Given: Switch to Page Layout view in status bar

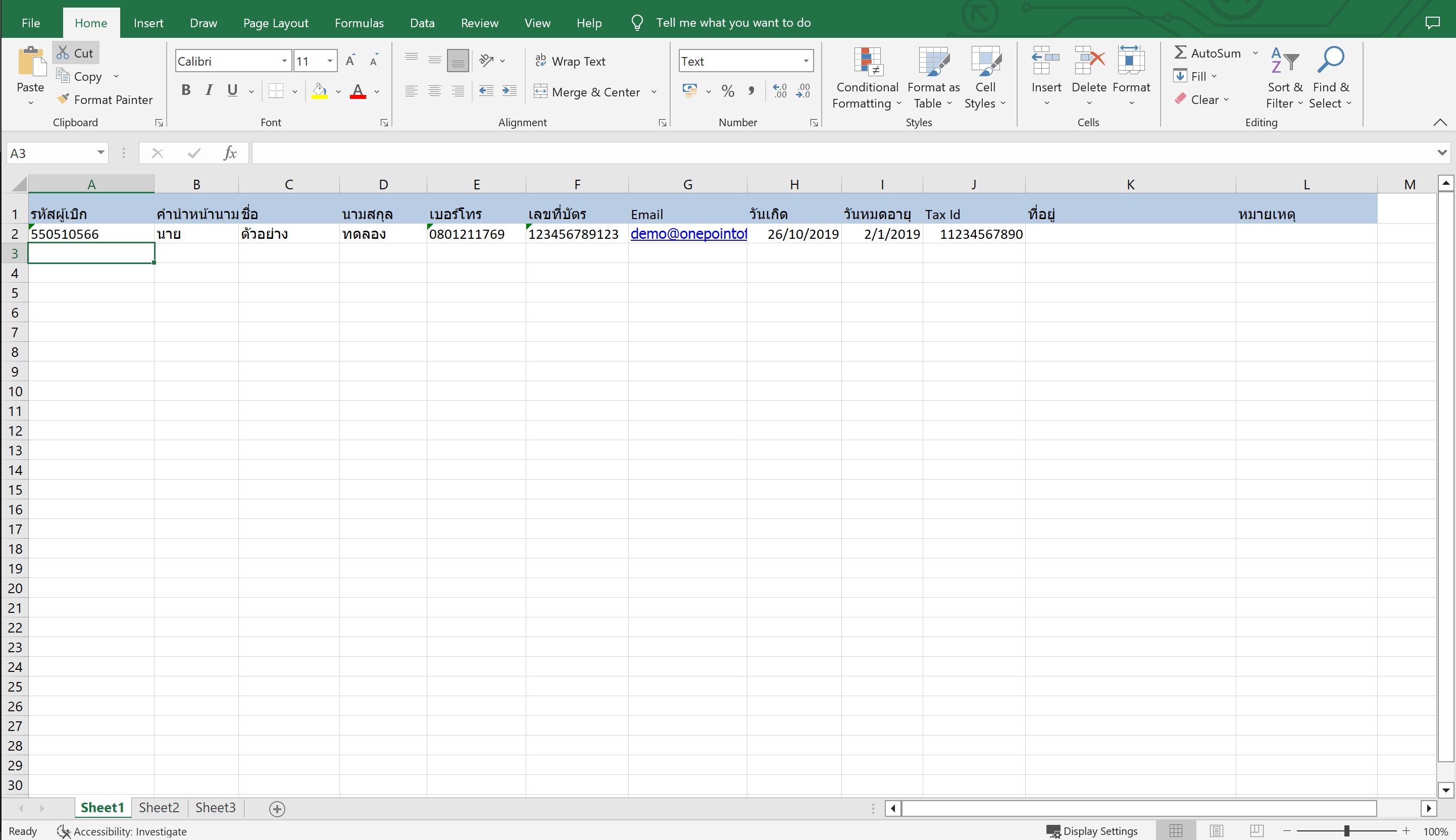Looking at the screenshot, I should (x=1217, y=831).
